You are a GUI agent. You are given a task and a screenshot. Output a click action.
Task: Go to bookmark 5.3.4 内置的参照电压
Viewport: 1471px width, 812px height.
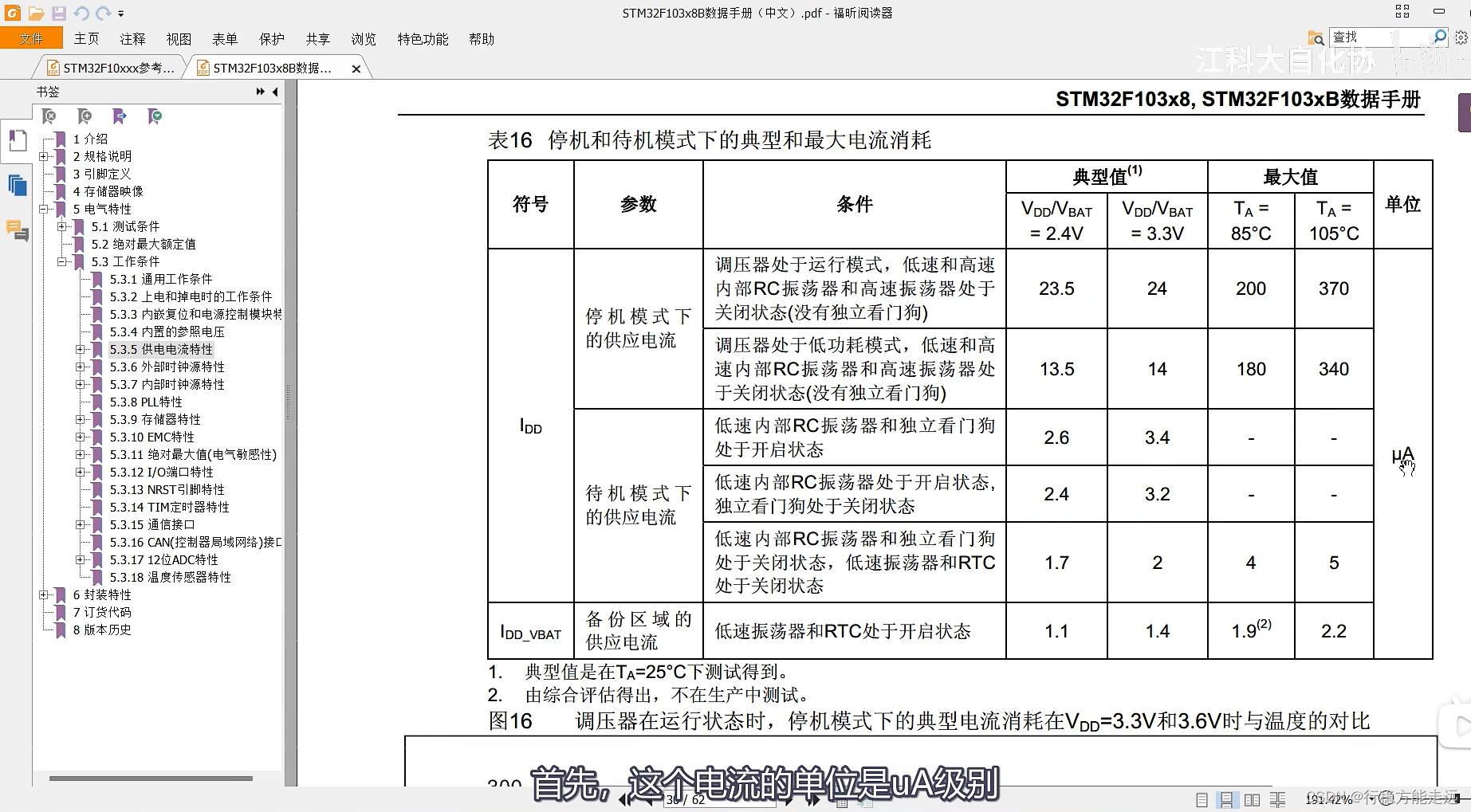[167, 331]
